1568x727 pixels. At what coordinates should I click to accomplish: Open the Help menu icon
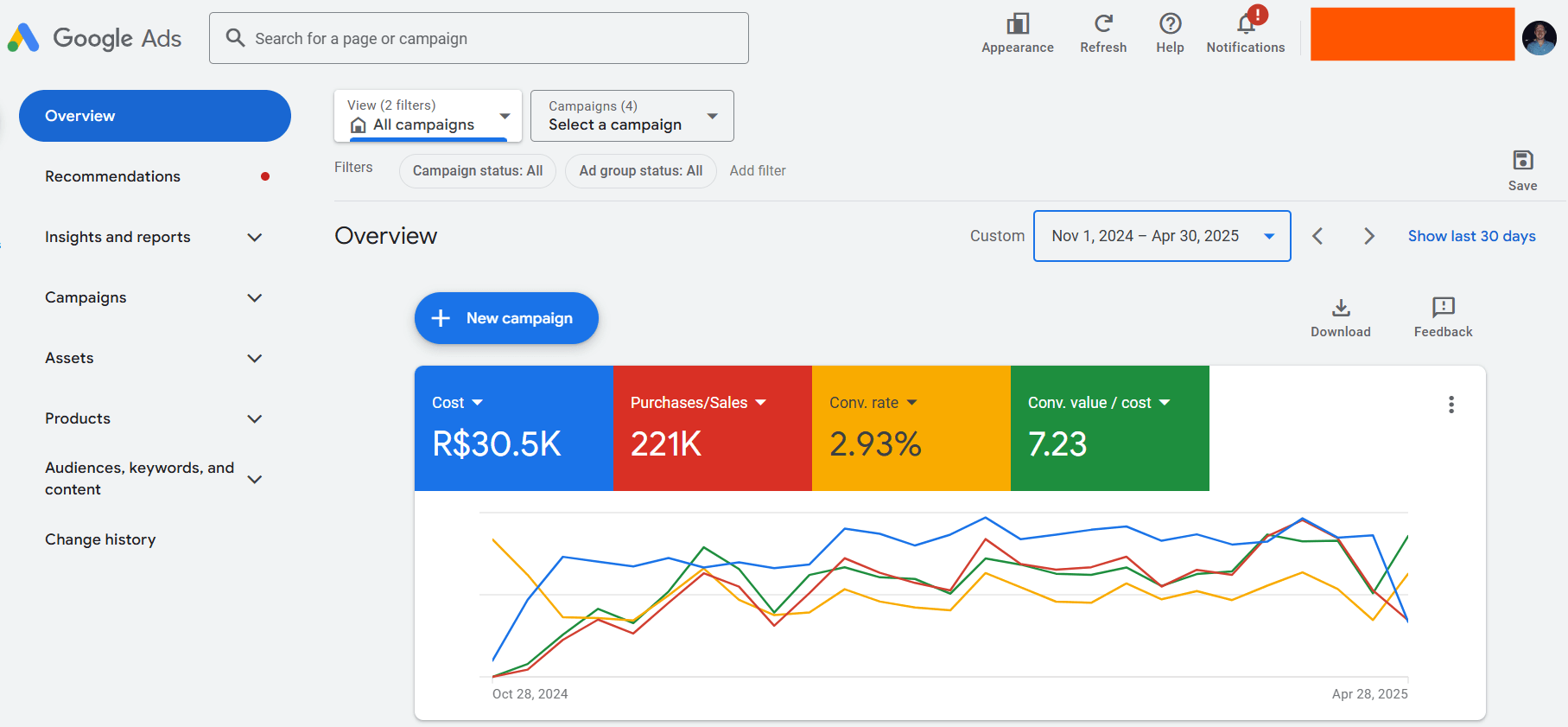point(1170,24)
